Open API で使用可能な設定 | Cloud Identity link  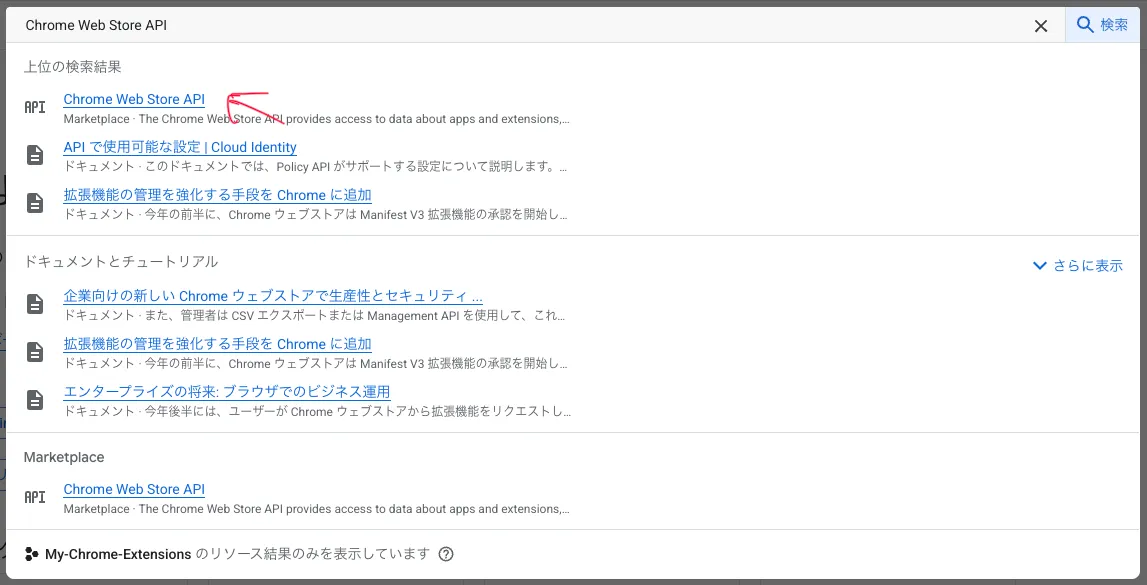180,147
